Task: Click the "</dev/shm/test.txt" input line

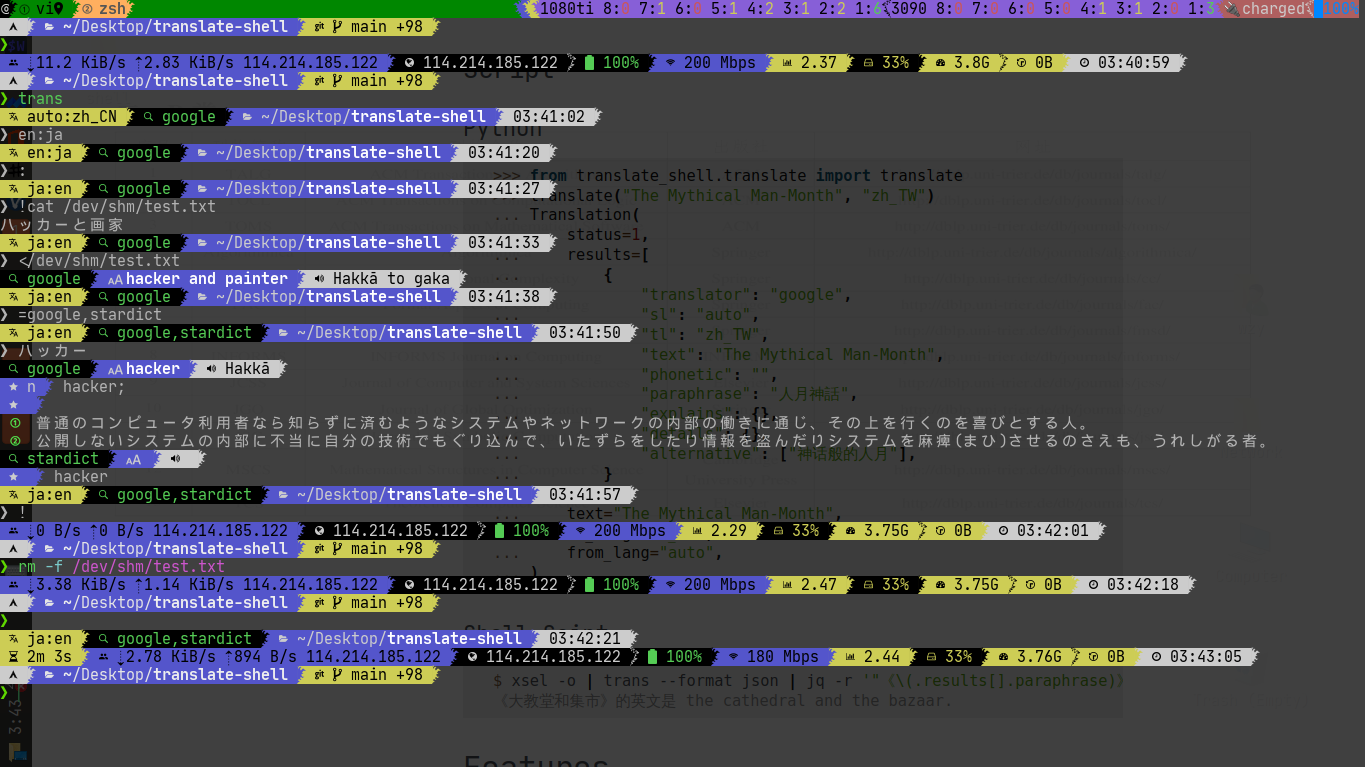Action: click(x=99, y=260)
